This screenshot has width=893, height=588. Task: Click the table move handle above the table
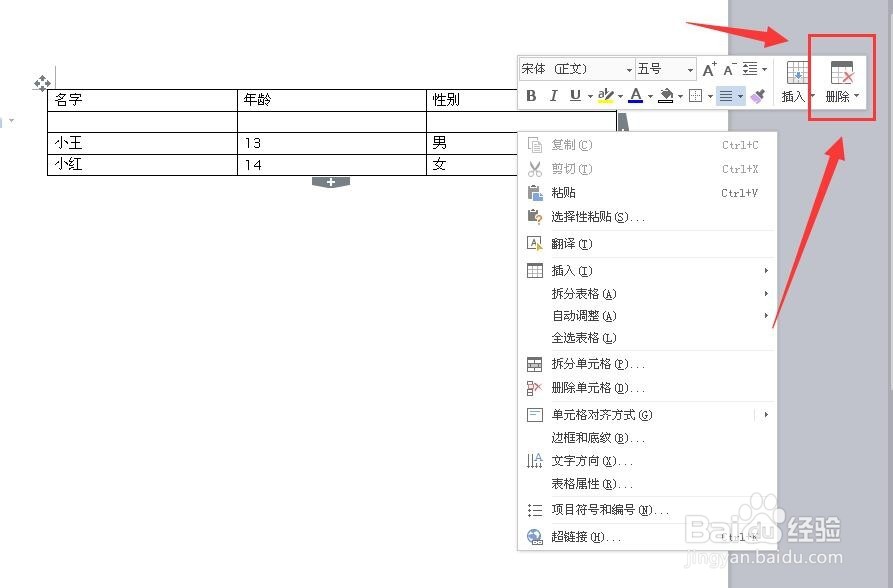point(42,85)
